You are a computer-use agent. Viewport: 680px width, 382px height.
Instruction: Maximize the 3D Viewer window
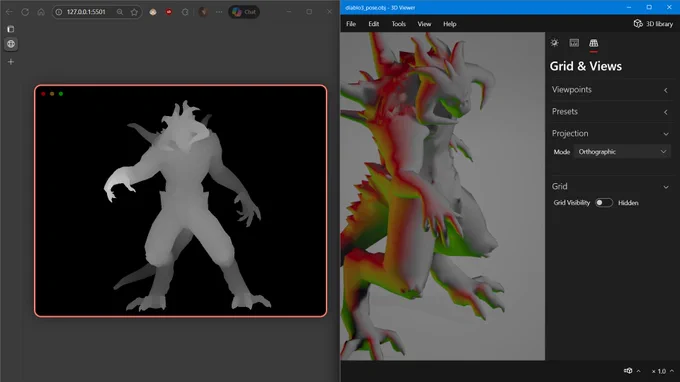pyautogui.click(x=649, y=7)
